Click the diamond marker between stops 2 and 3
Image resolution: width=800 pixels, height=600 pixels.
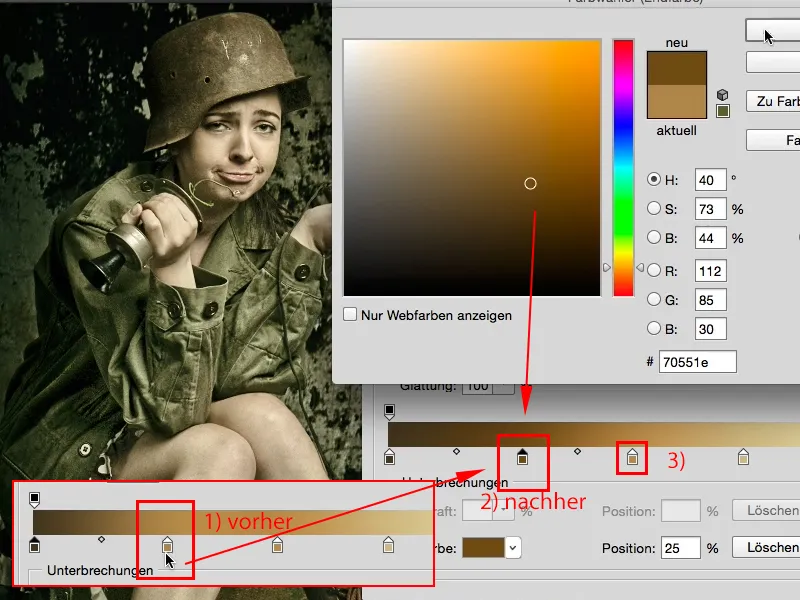pyautogui.click(x=578, y=450)
